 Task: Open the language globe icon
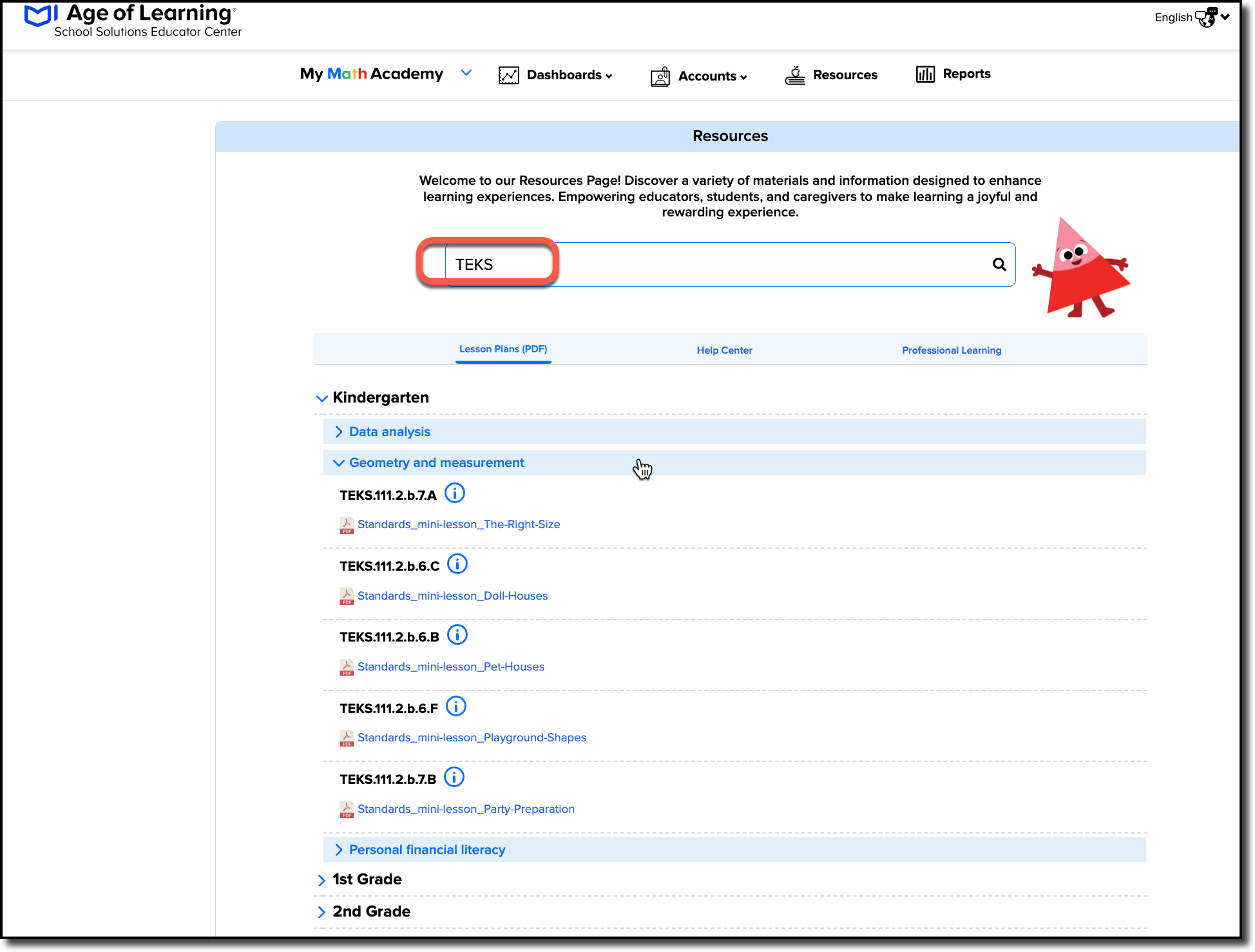[x=1206, y=17]
